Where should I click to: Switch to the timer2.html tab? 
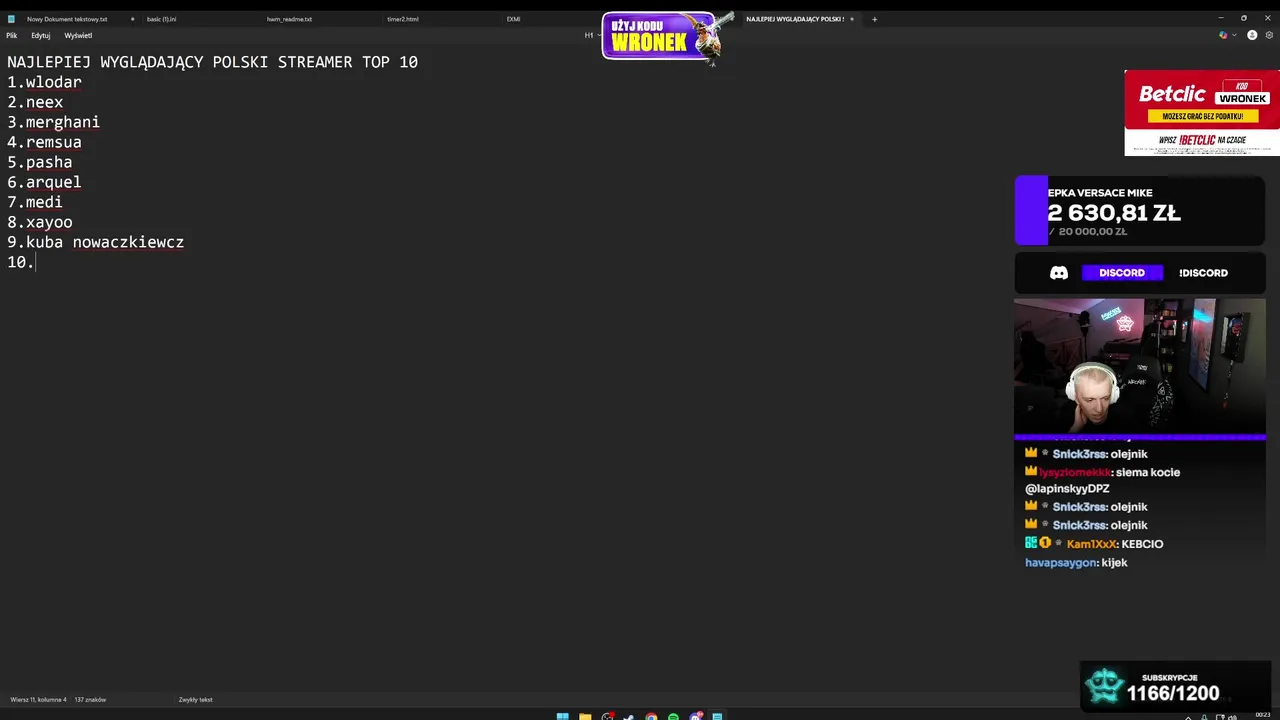[403, 19]
